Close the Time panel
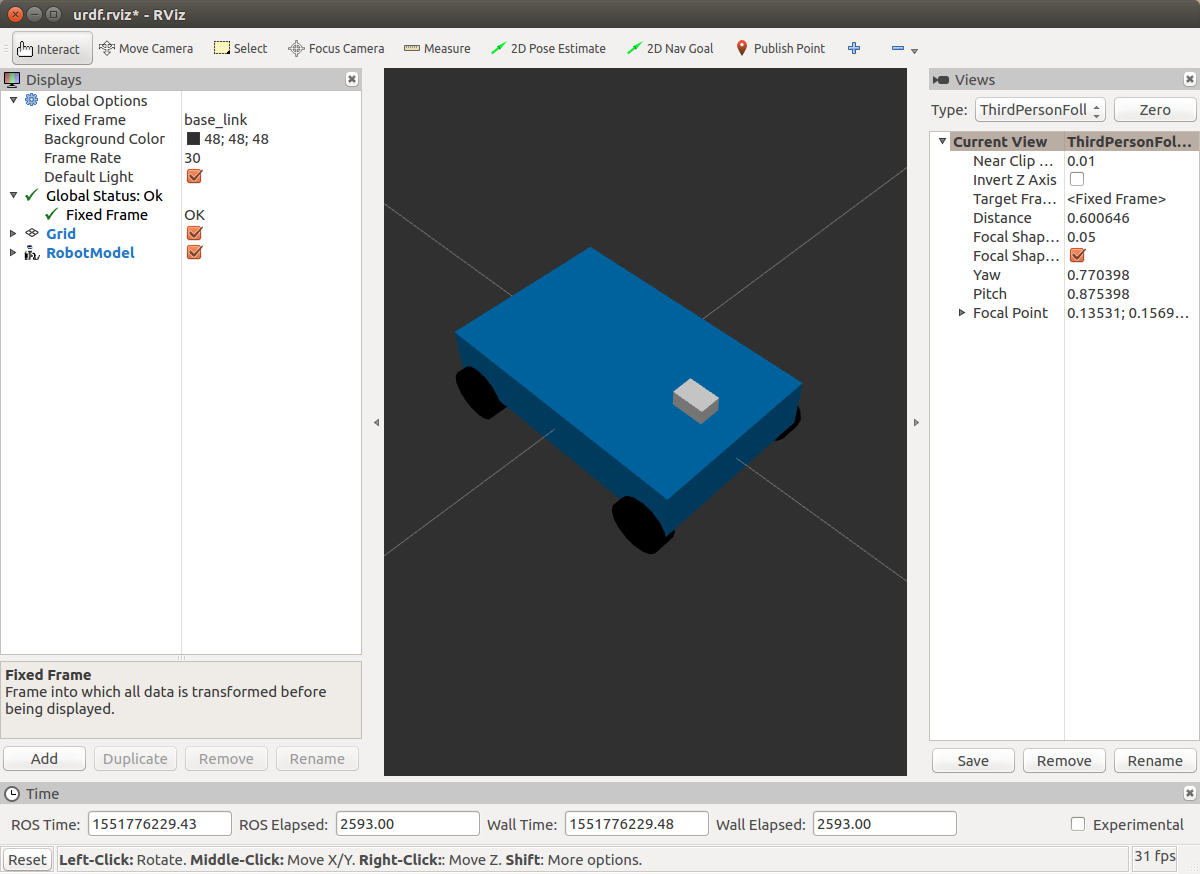 click(x=1189, y=793)
